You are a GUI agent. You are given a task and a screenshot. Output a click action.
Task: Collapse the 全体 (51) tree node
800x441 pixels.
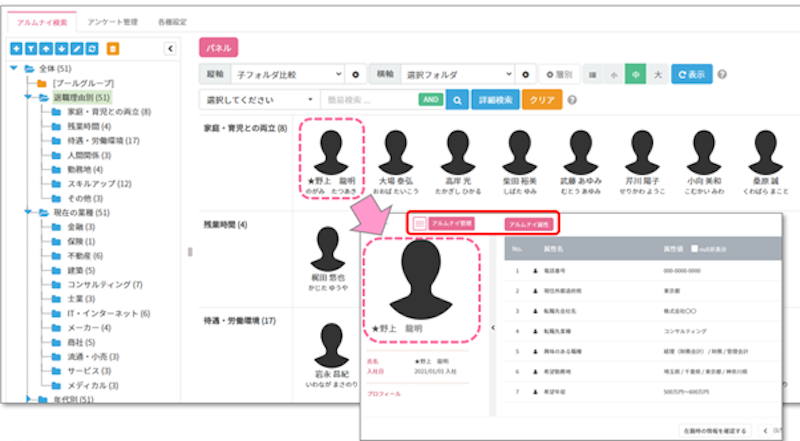14,69
